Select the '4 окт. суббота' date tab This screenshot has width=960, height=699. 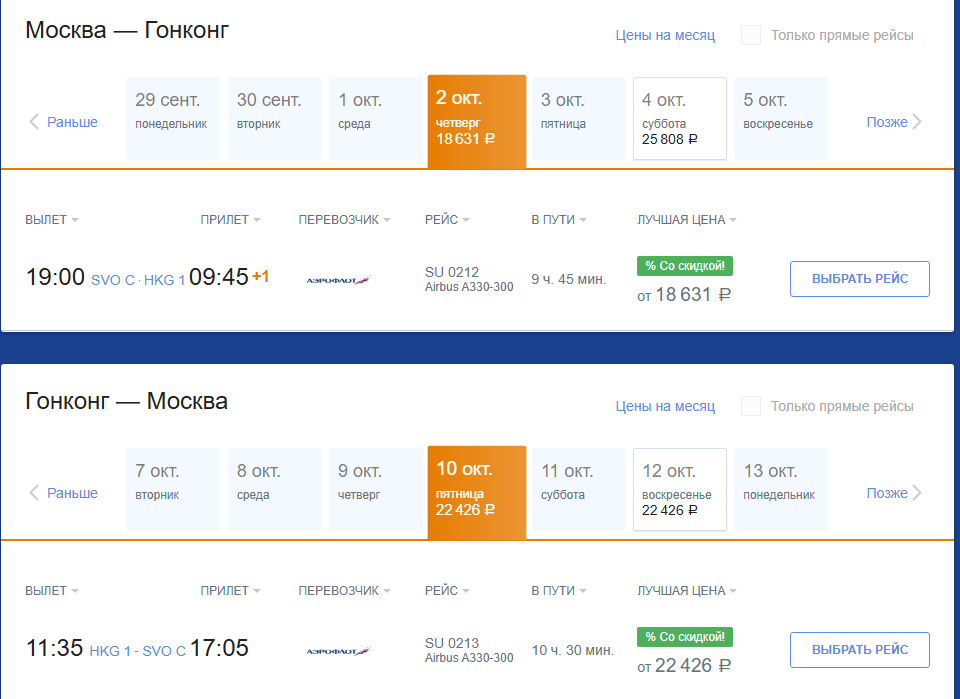(x=680, y=119)
